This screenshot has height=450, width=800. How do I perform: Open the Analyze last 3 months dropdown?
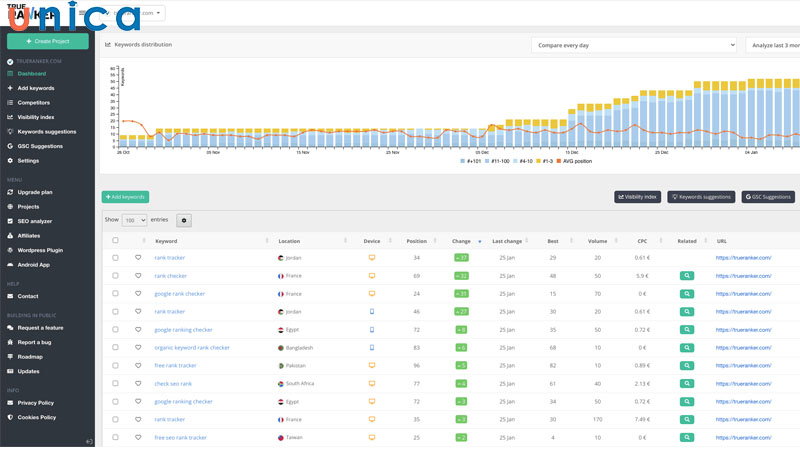click(772, 45)
